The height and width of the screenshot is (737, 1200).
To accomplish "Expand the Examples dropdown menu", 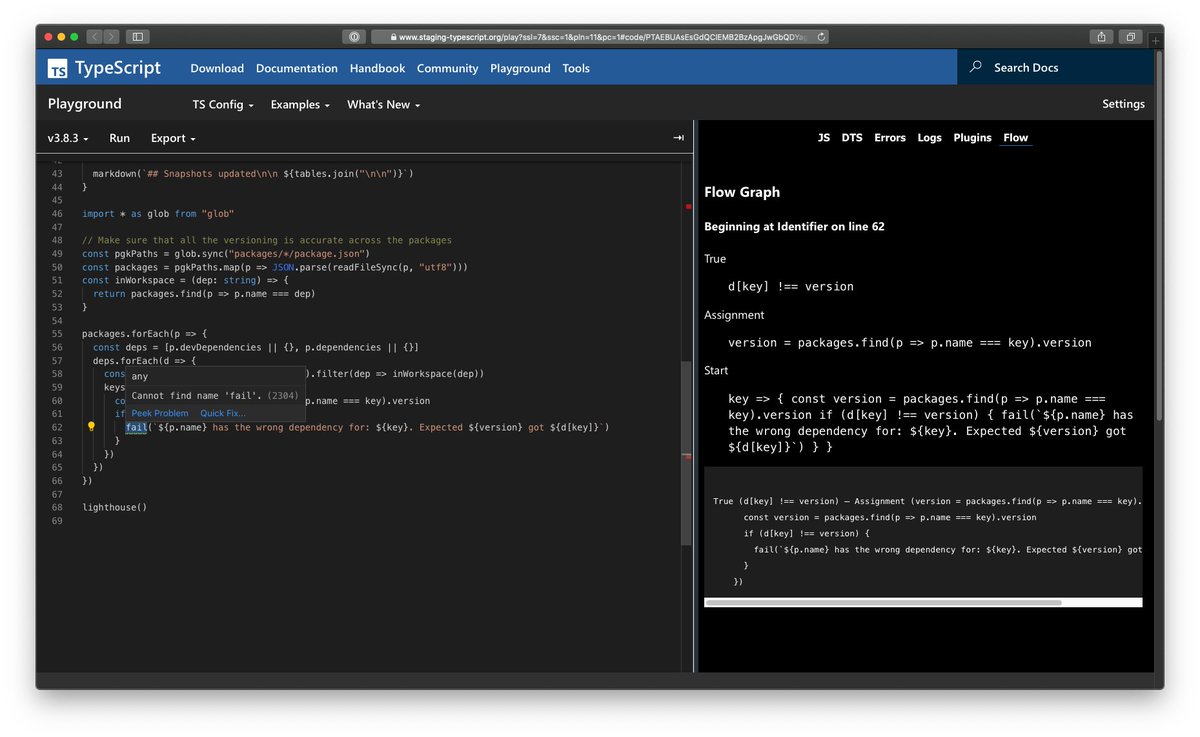I will [300, 105].
